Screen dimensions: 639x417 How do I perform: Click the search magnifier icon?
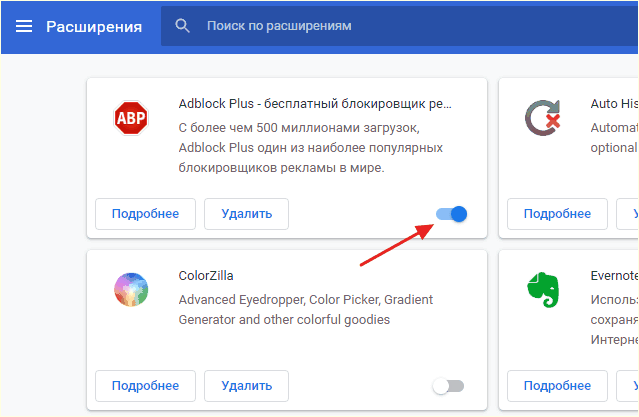click(182, 26)
